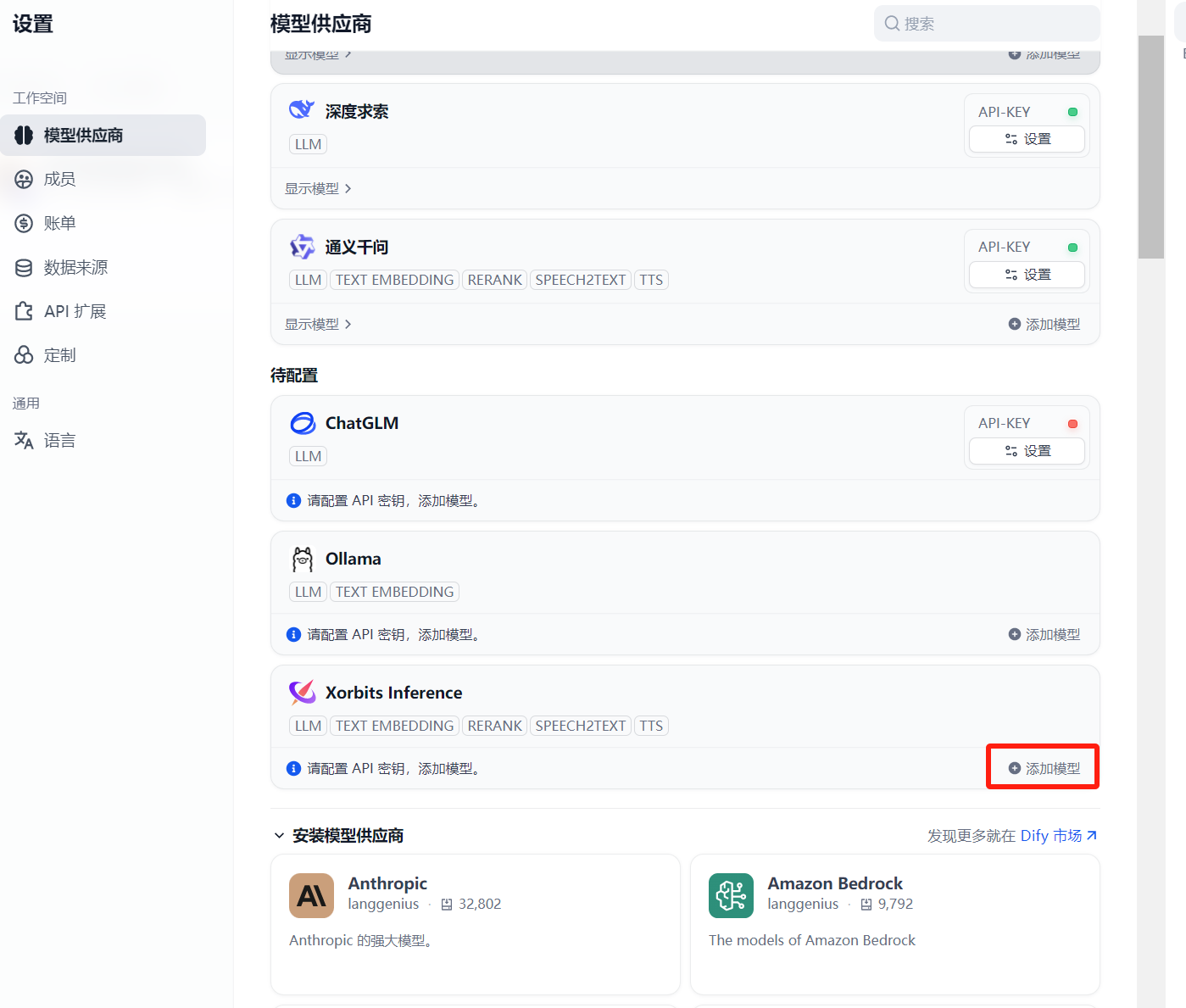1186x1008 pixels.
Task: Click the plus icon in Ollama 添加模型
Action: (1014, 634)
